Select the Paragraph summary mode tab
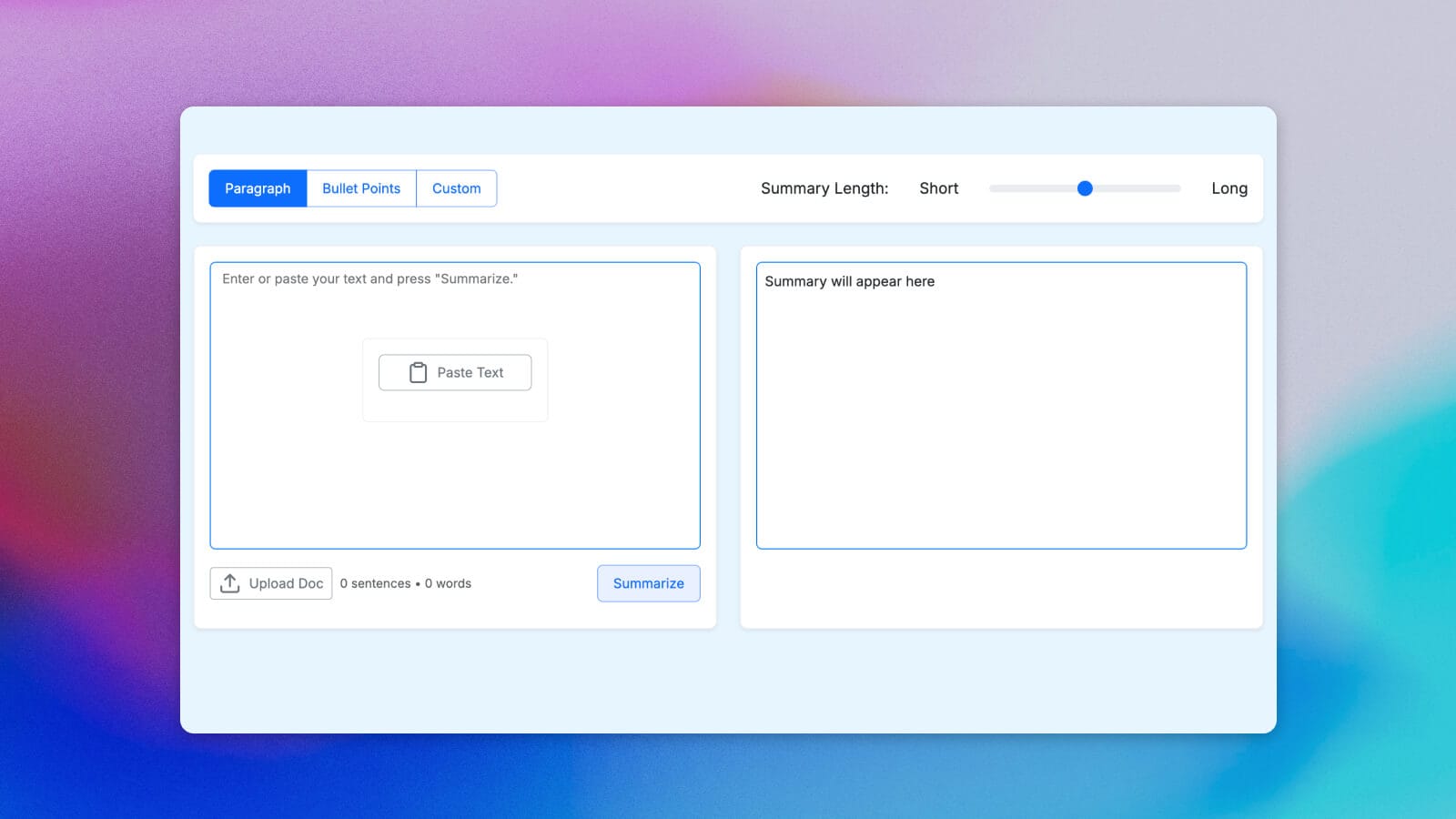This screenshot has height=819, width=1456. pos(258,188)
